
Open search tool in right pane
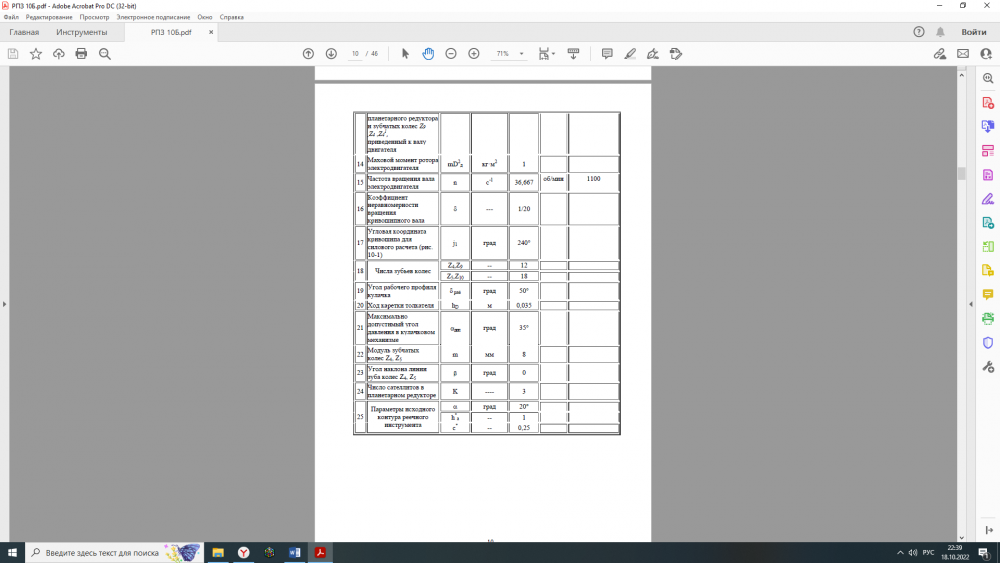[988, 78]
